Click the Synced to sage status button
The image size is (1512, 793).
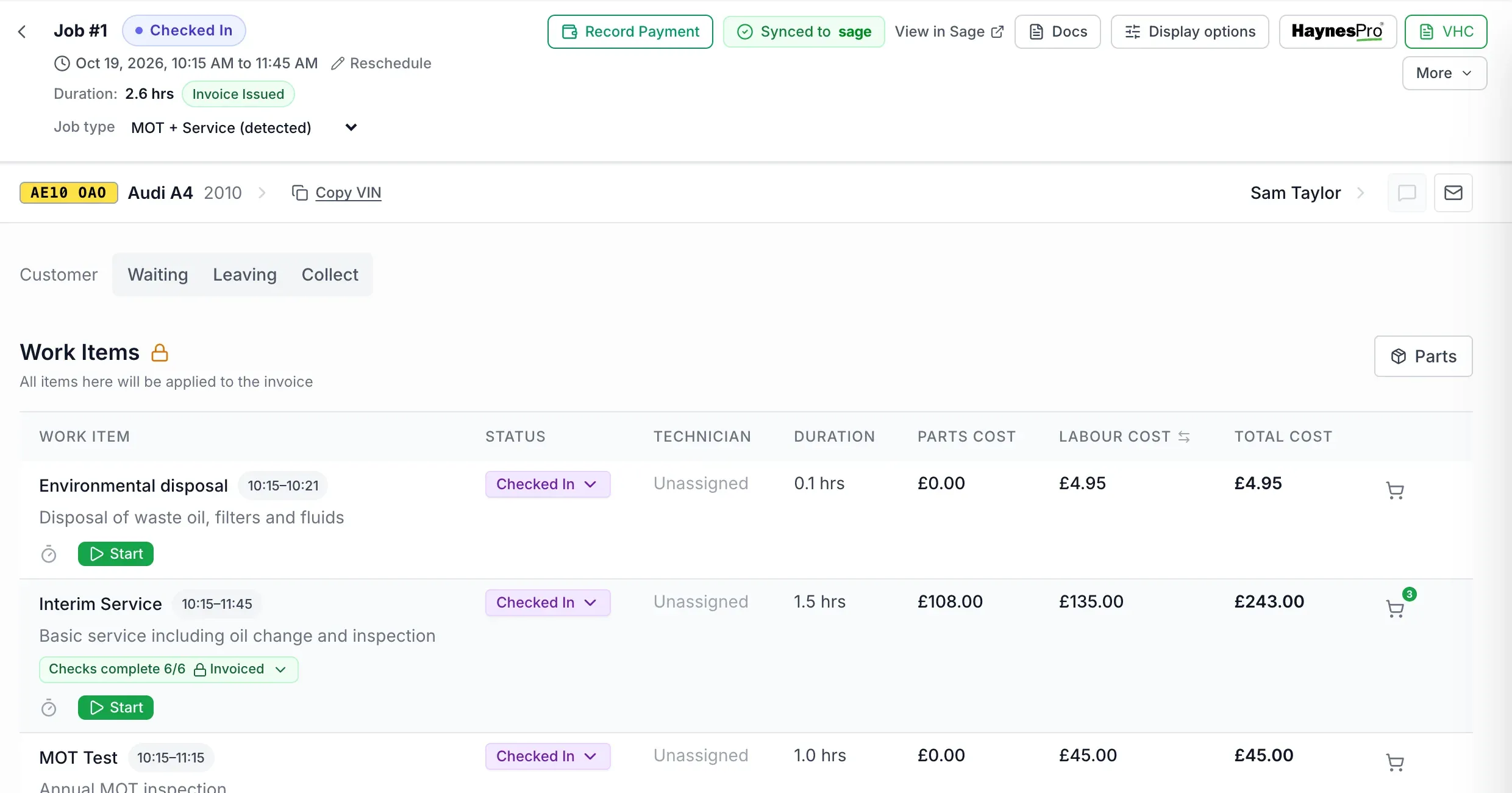(x=804, y=32)
